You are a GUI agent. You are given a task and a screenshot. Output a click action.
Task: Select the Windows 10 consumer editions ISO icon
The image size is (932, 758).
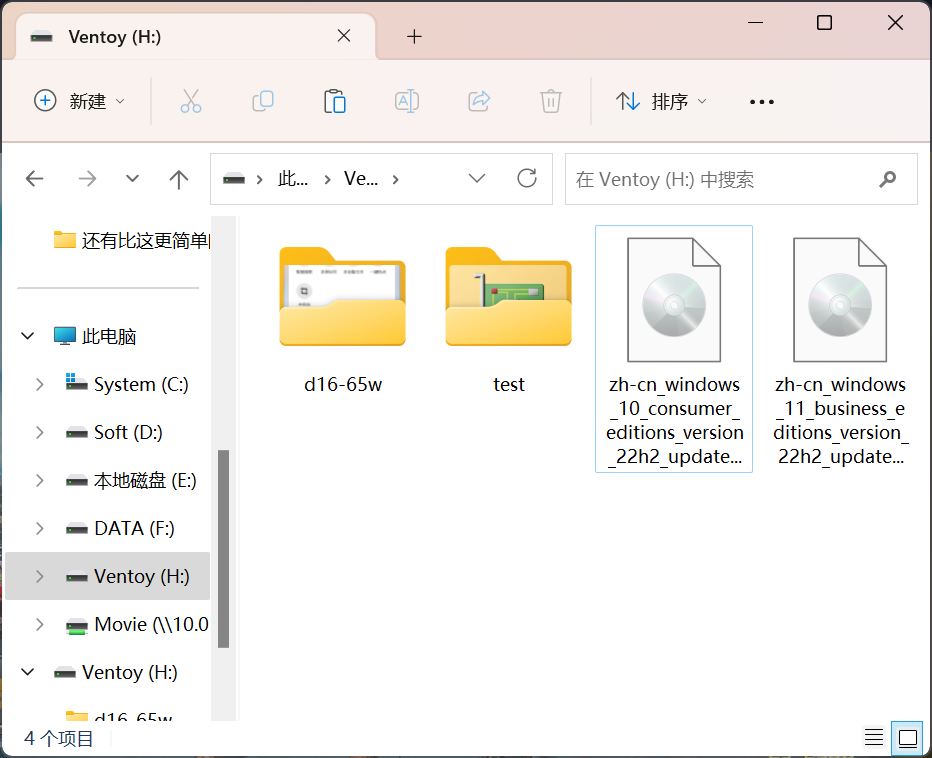coord(674,300)
